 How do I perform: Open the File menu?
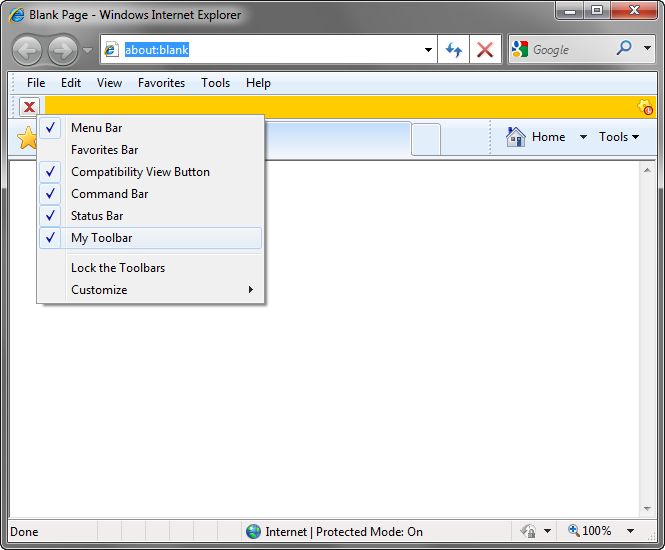click(36, 83)
